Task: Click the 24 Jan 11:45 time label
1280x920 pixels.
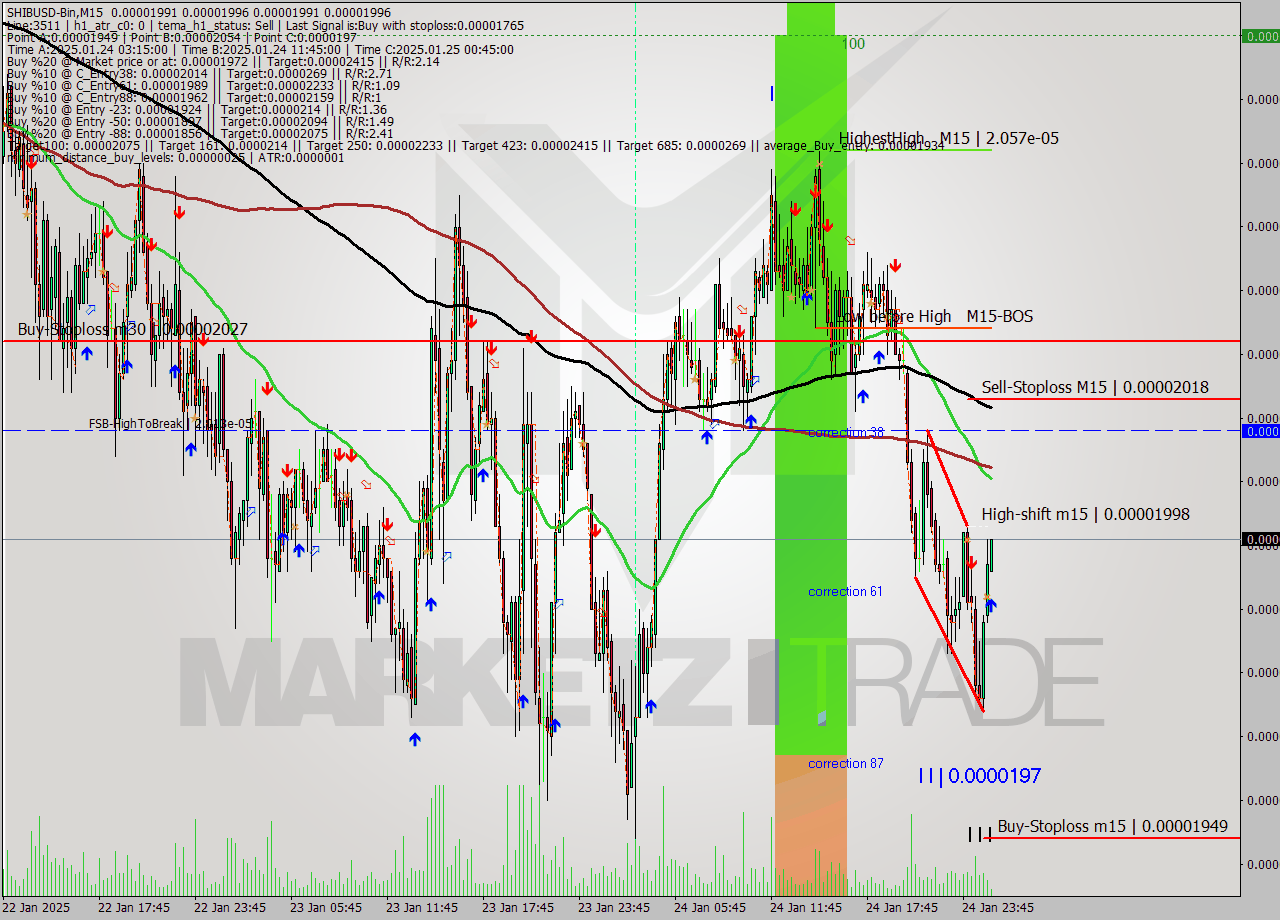Action: click(806, 908)
